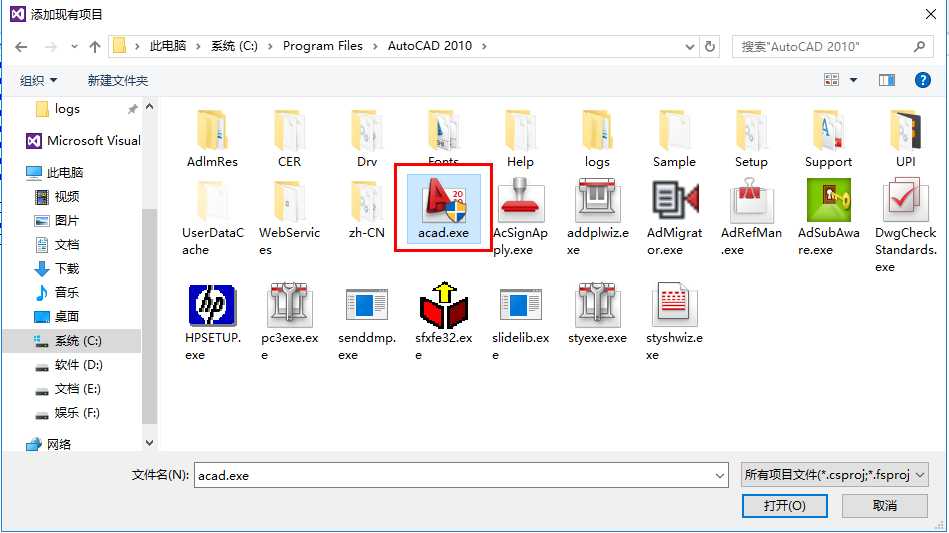Open the zh-CN folder

click(x=367, y=201)
